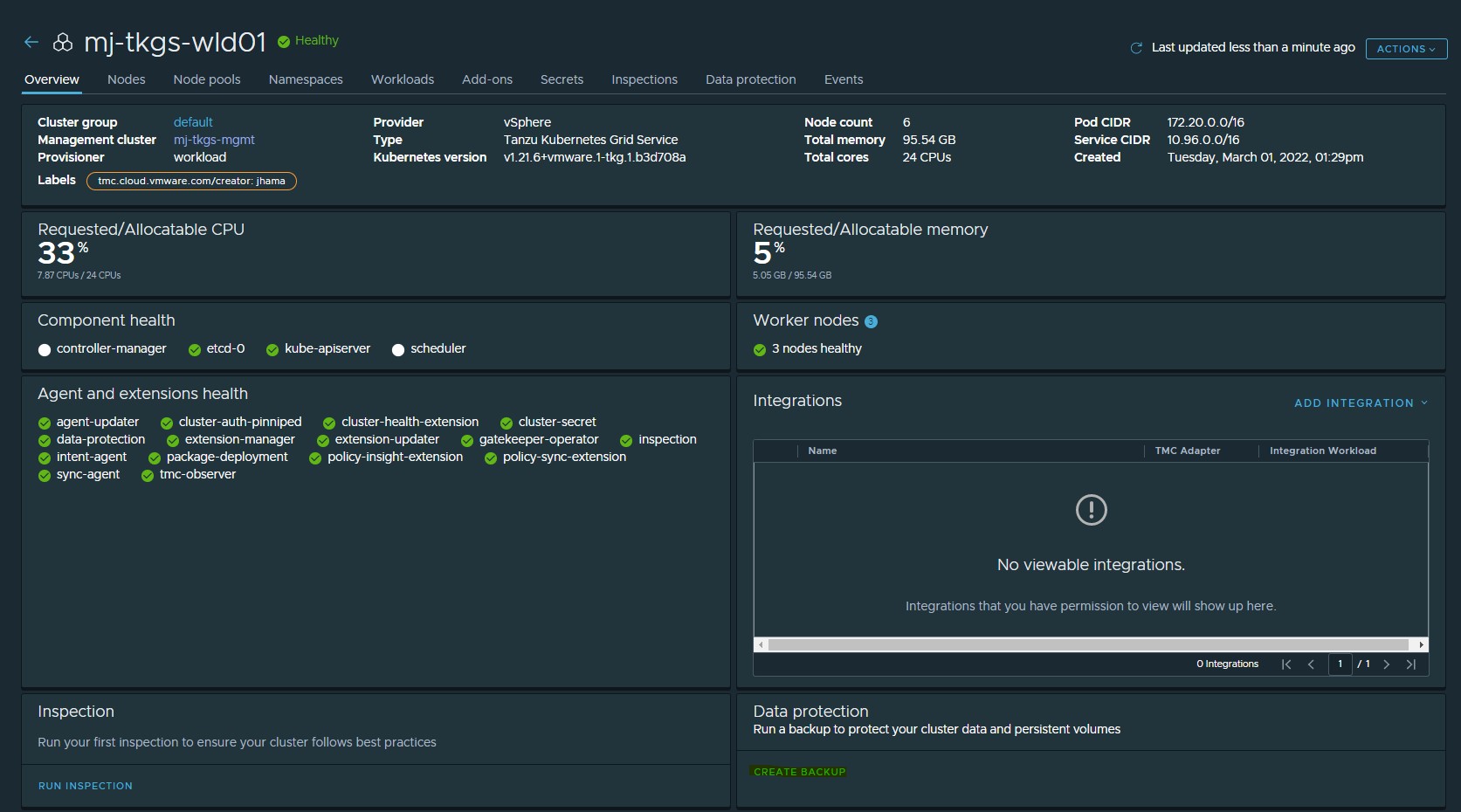This screenshot has width=1461, height=812.
Task: Click the policy-sync-extension check icon
Action: pos(491,458)
